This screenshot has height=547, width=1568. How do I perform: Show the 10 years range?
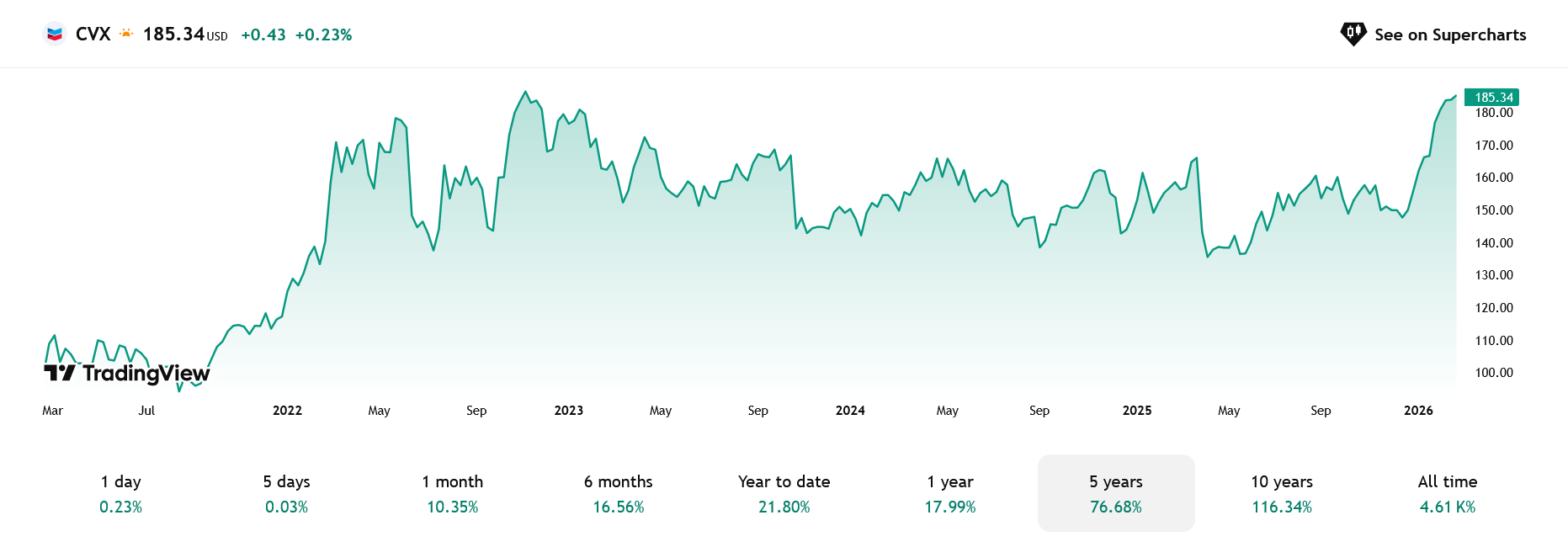(x=1282, y=493)
